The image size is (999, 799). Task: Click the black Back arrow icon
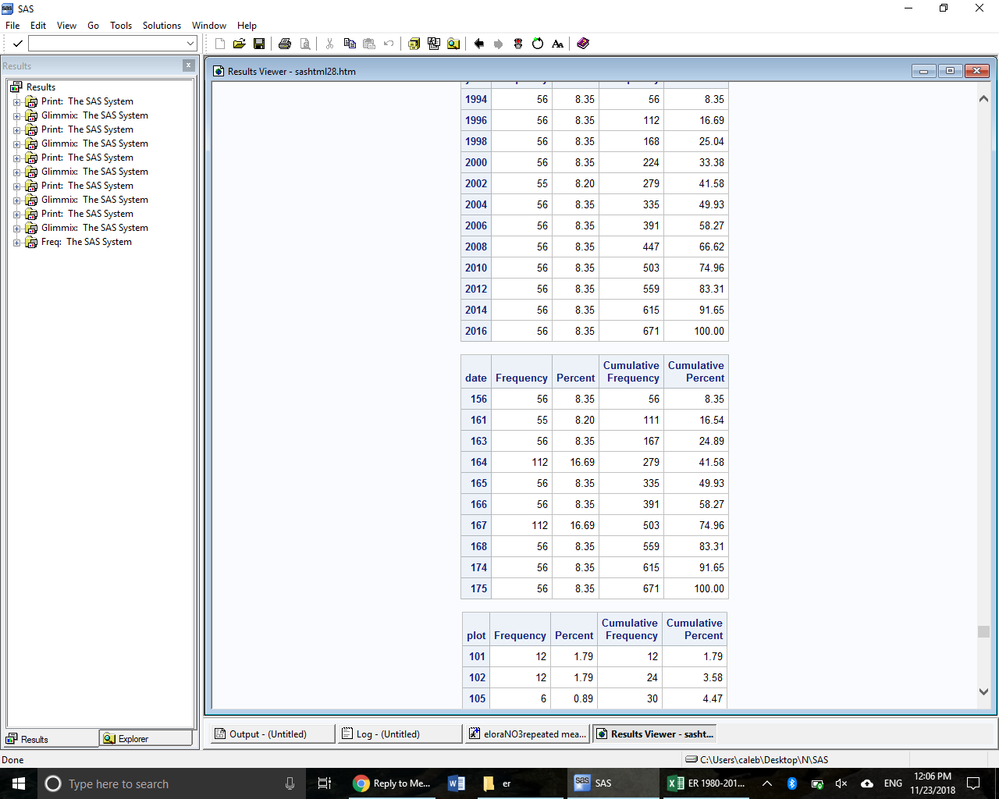coord(479,44)
